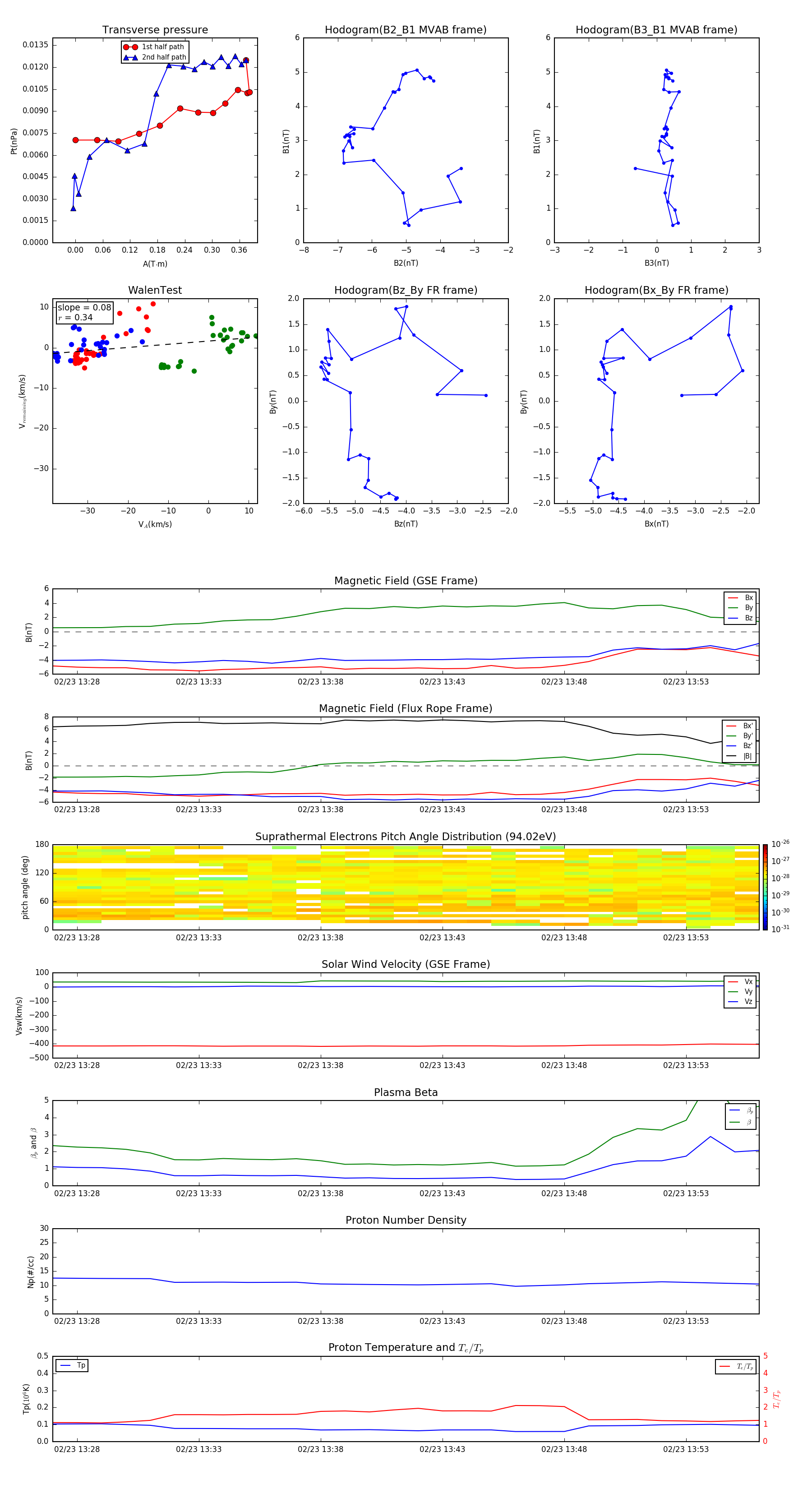Select 'Vy' in the solar wind velocity legend

pos(740,991)
